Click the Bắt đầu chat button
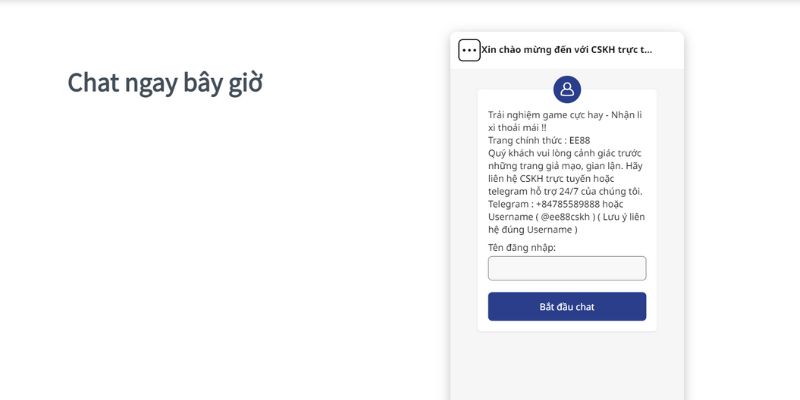Screen dimensions: 800x400 pyautogui.click(x=567, y=307)
